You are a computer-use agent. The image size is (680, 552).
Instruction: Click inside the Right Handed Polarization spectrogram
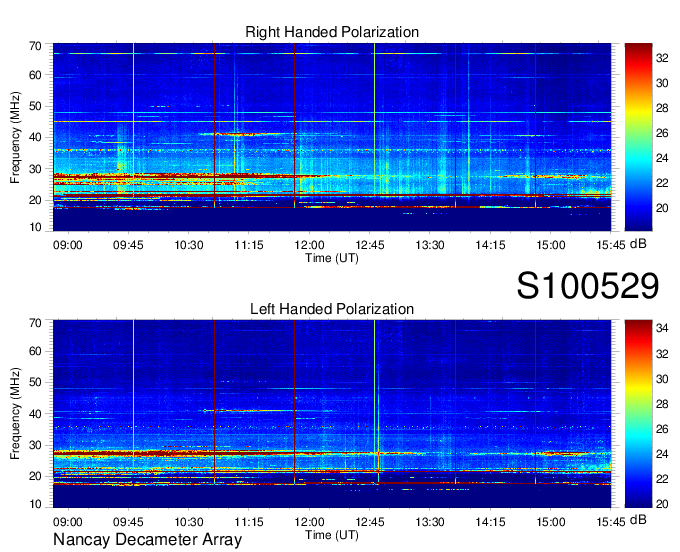[x=332, y=137]
